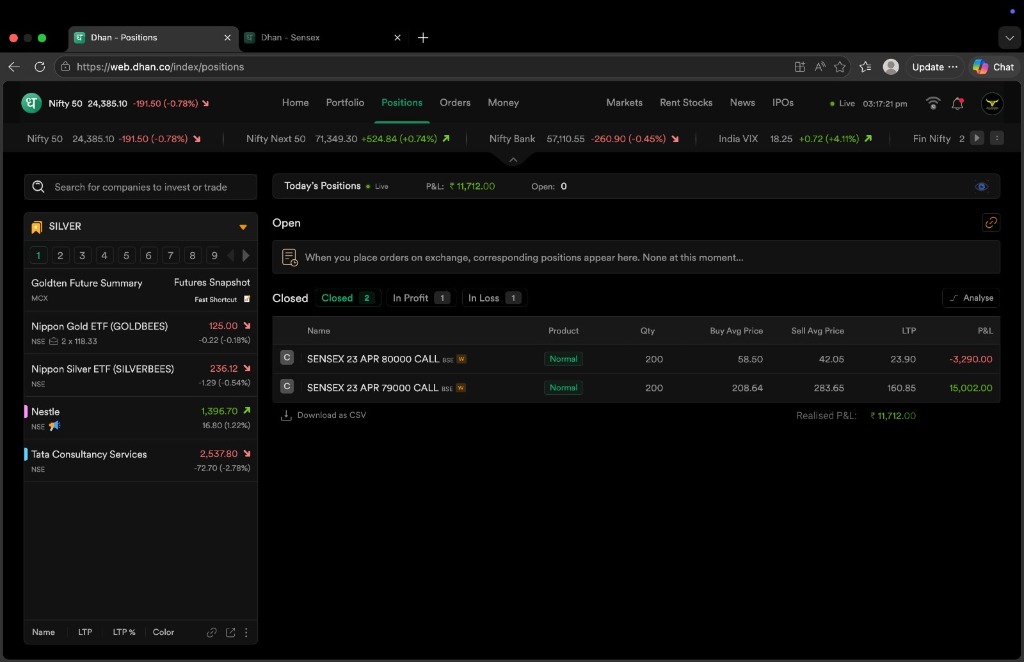The height and width of the screenshot is (662, 1024).
Task: Select watchlist page 9
Action: coord(214,255)
